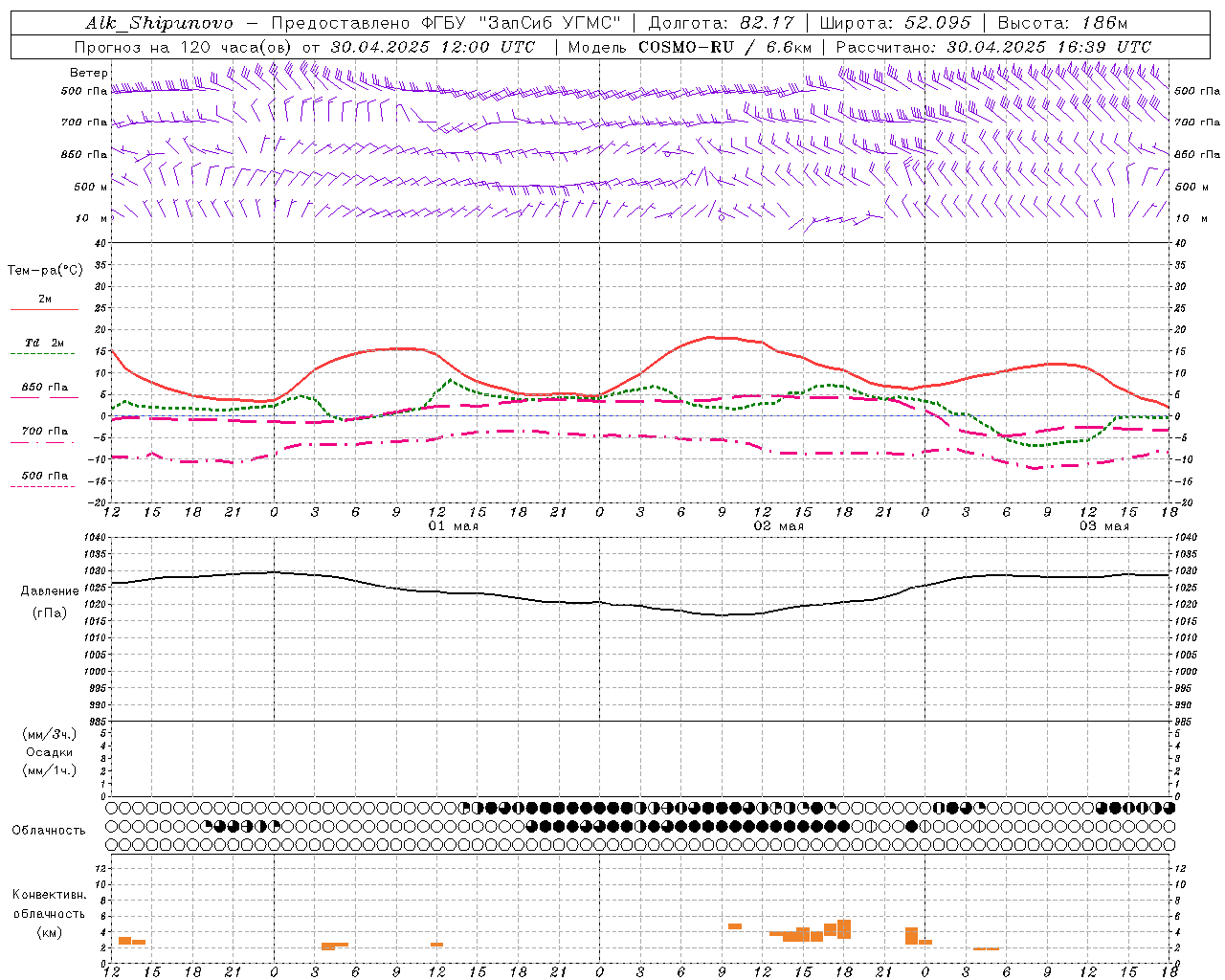This screenshot has height=980, width=1225.
Task: Click the dashed legend line under 700 гПа
Action: pos(42,442)
